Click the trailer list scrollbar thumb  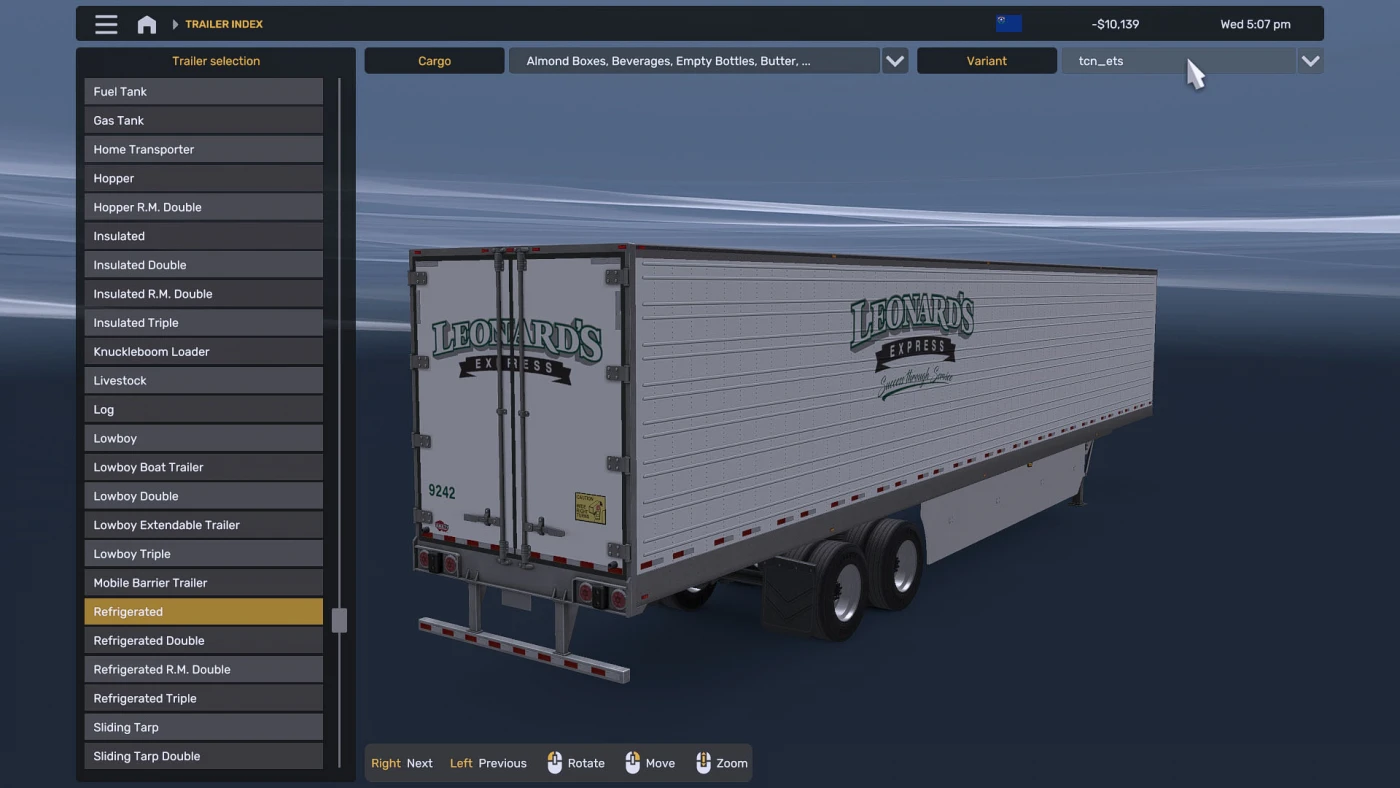point(339,620)
